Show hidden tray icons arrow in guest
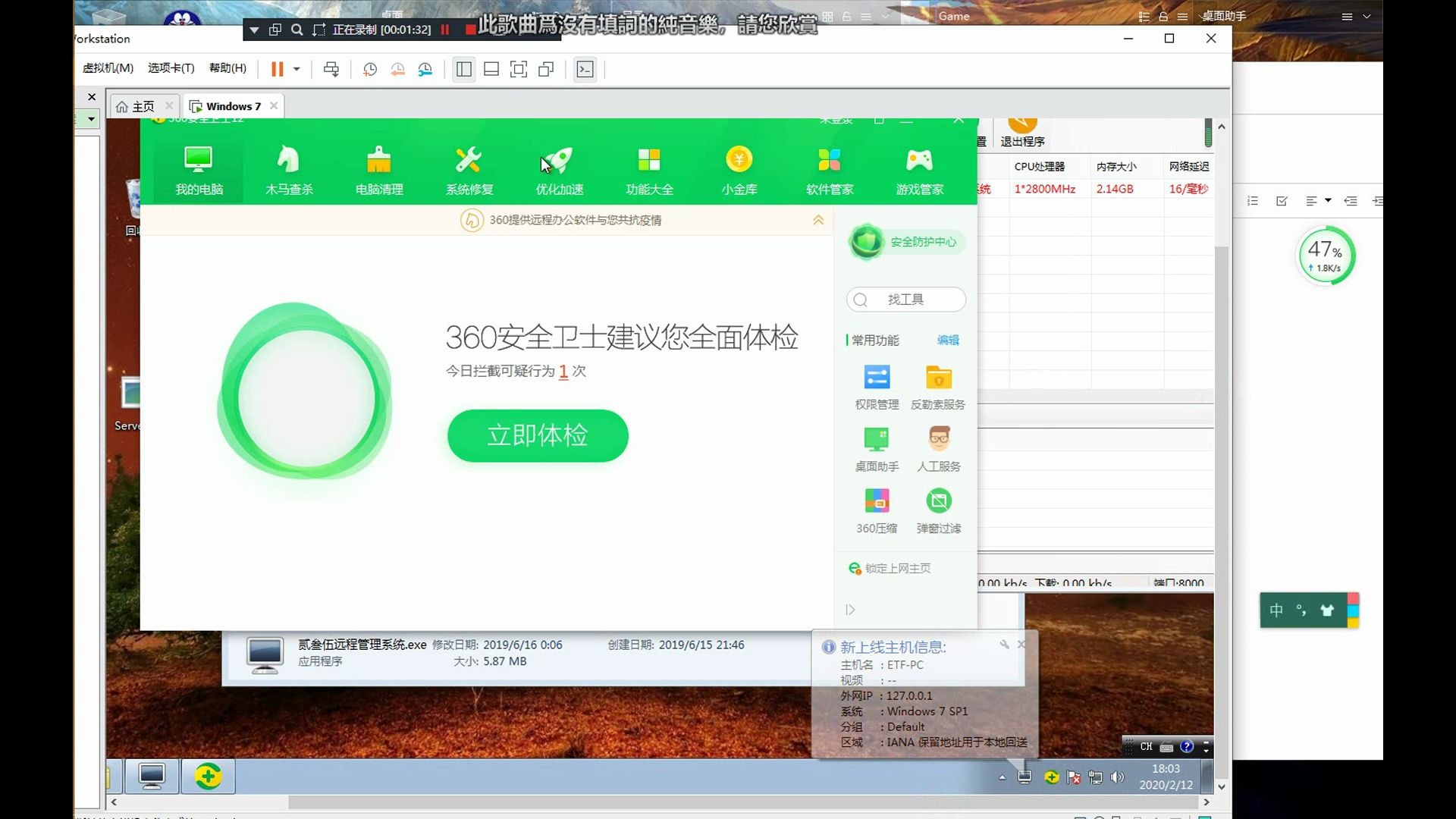1456x819 pixels. point(1003,777)
